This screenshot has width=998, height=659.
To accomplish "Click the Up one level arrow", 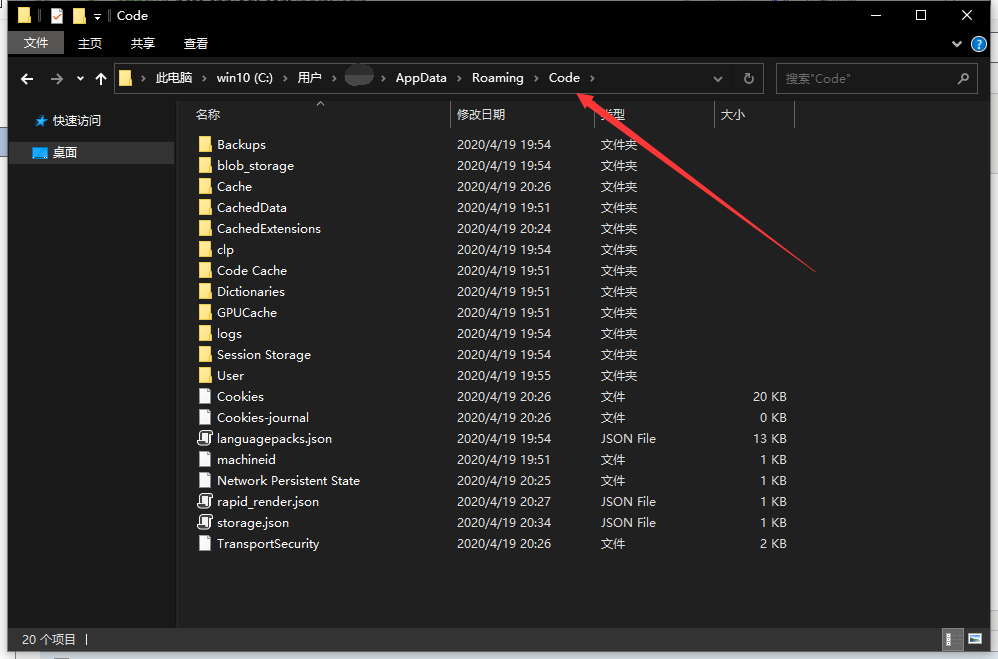I will (100, 79).
